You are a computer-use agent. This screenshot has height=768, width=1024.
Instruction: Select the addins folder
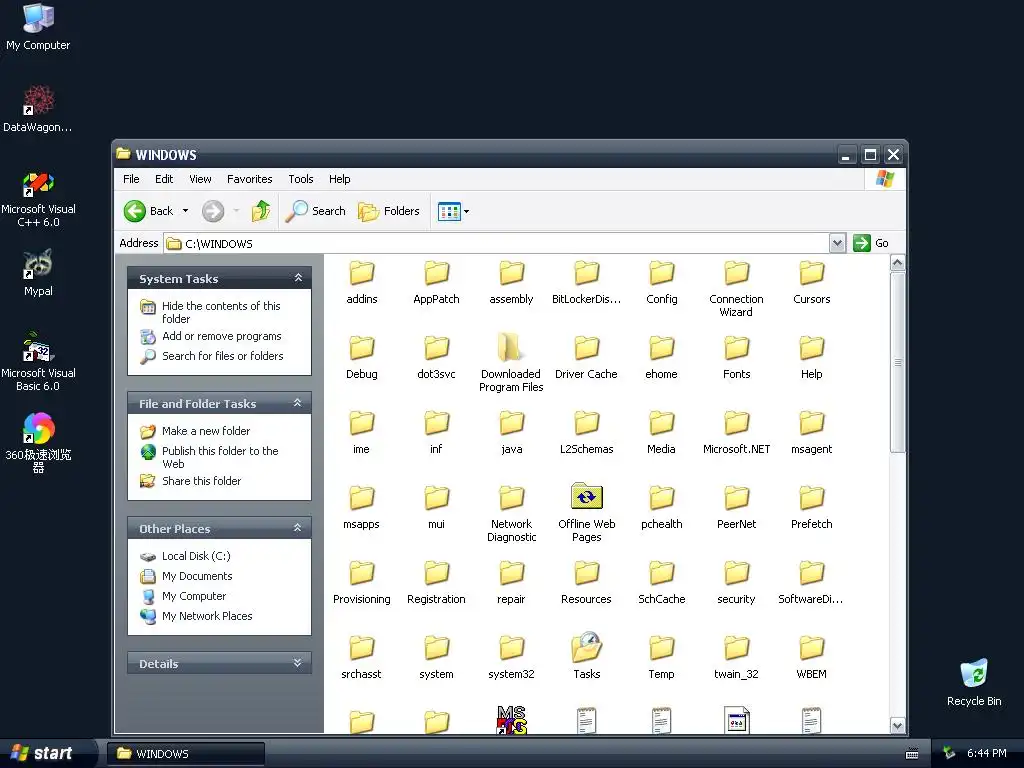(362, 283)
